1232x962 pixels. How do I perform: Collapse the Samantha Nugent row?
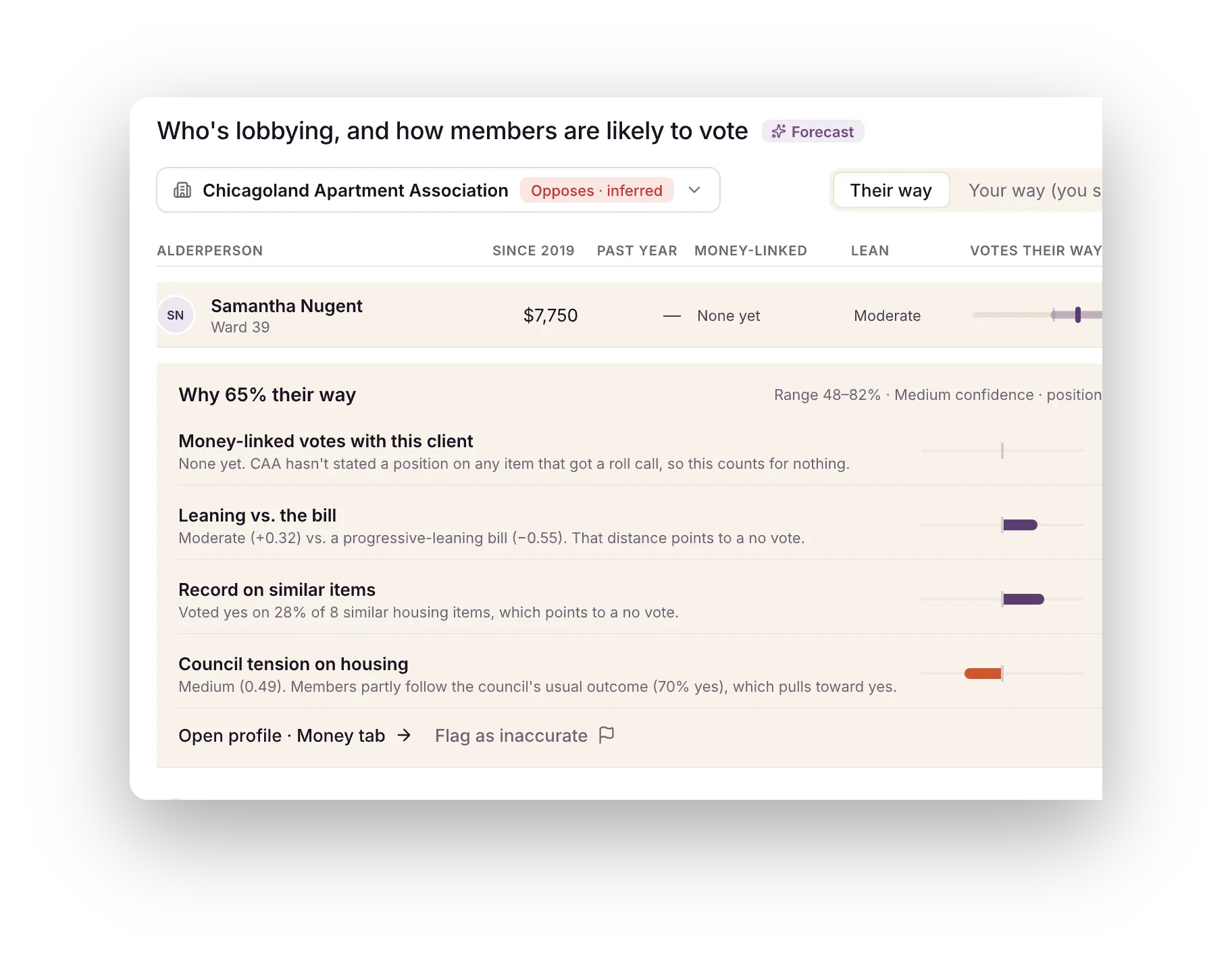(630, 315)
